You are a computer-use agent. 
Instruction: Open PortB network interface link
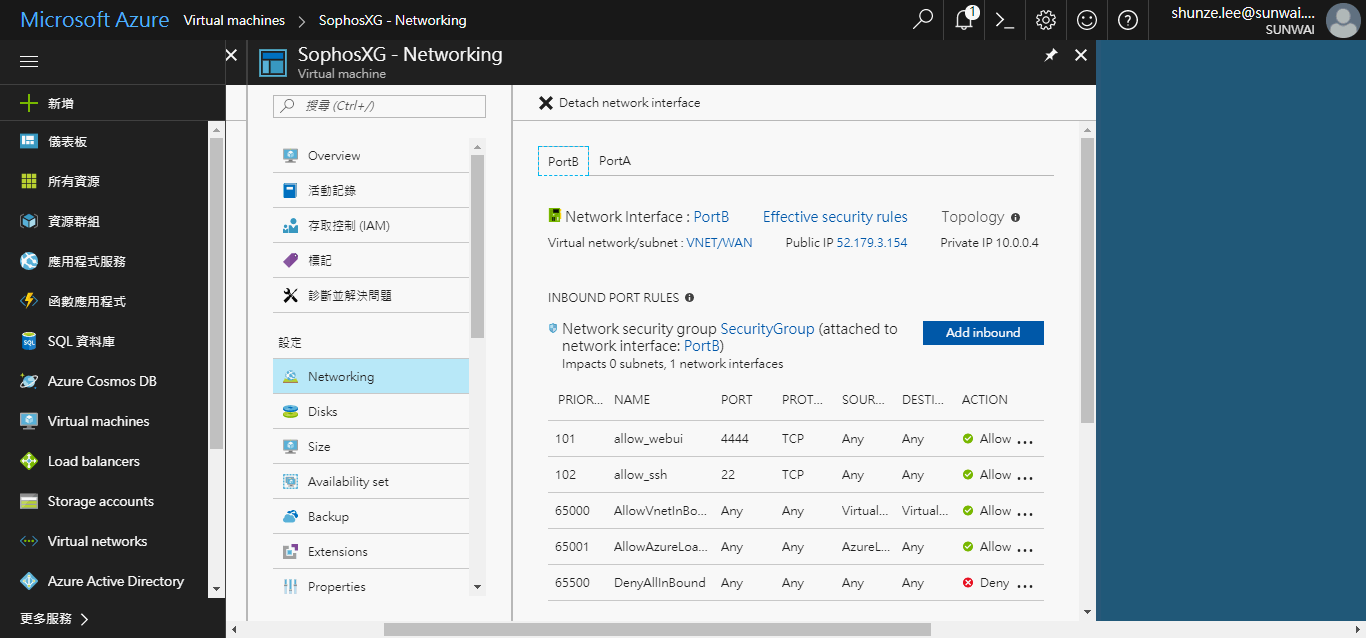(x=711, y=217)
